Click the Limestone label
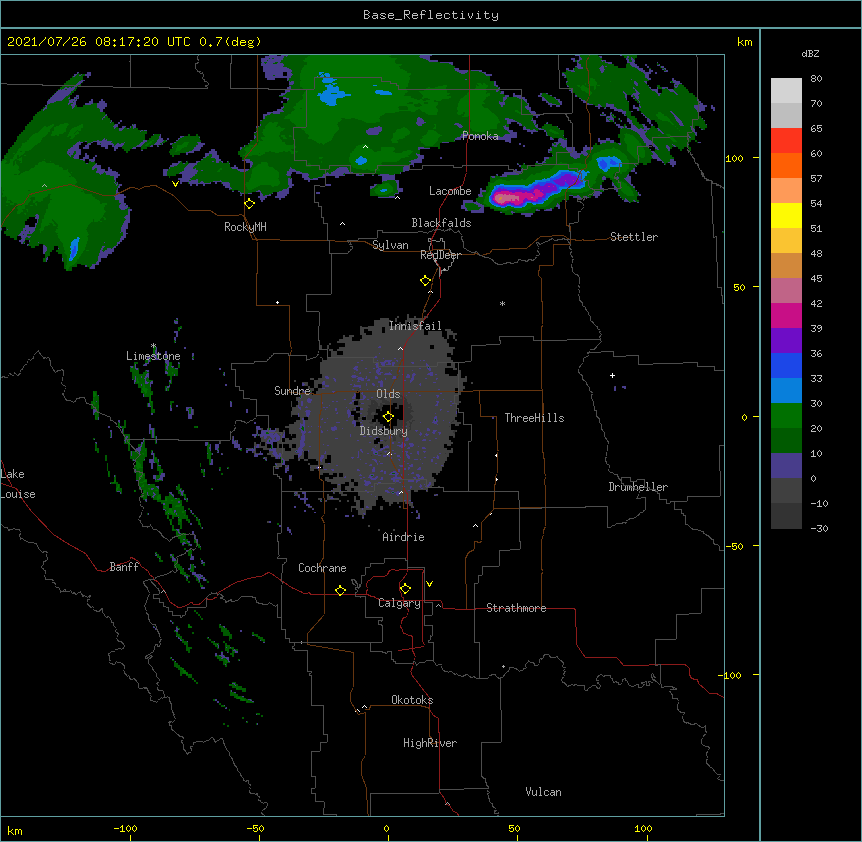Viewport: 862px width, 842px height. pyautogui.click(x=153, y=356)
